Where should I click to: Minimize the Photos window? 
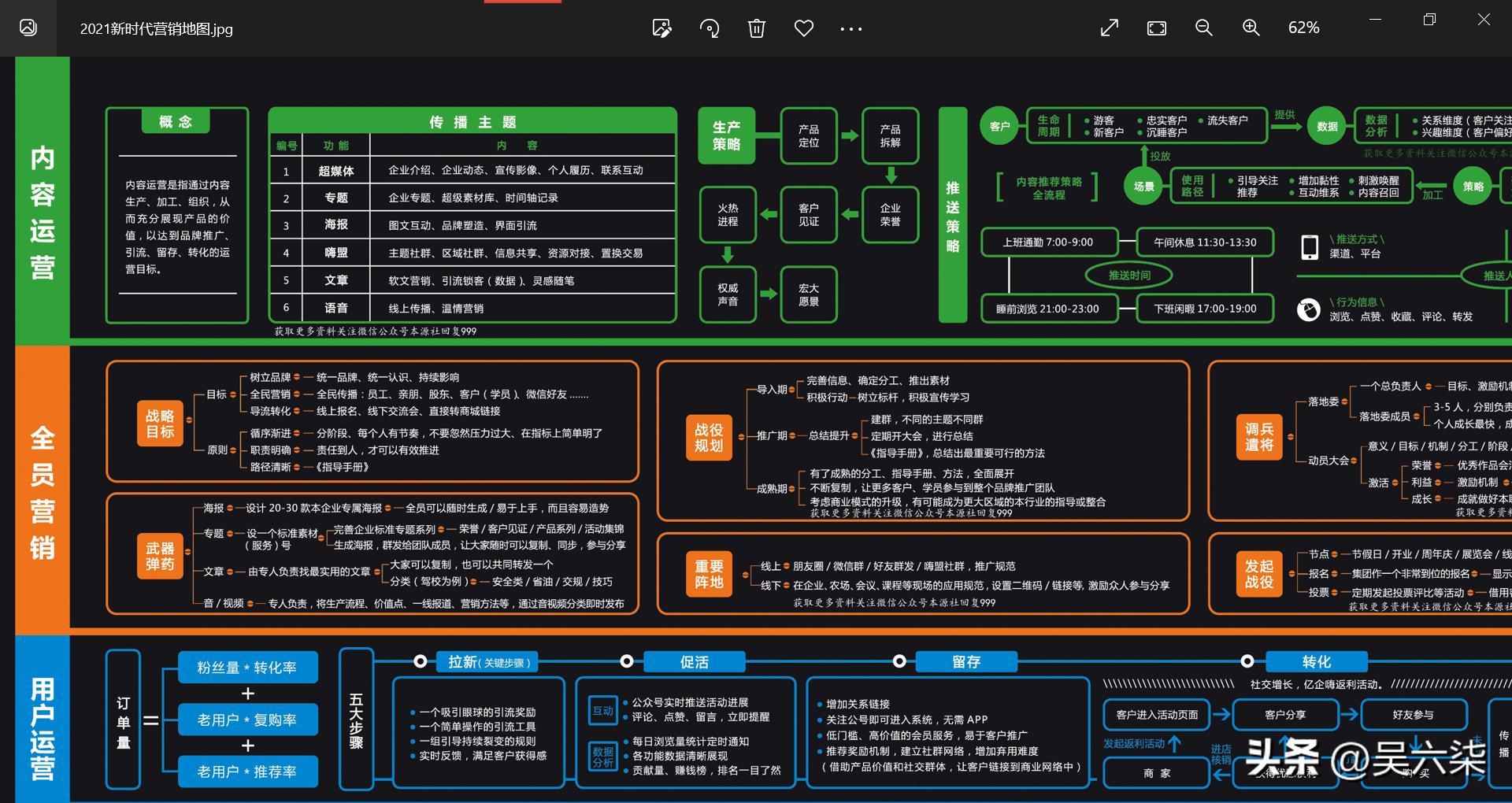[x=1376, y=19]
